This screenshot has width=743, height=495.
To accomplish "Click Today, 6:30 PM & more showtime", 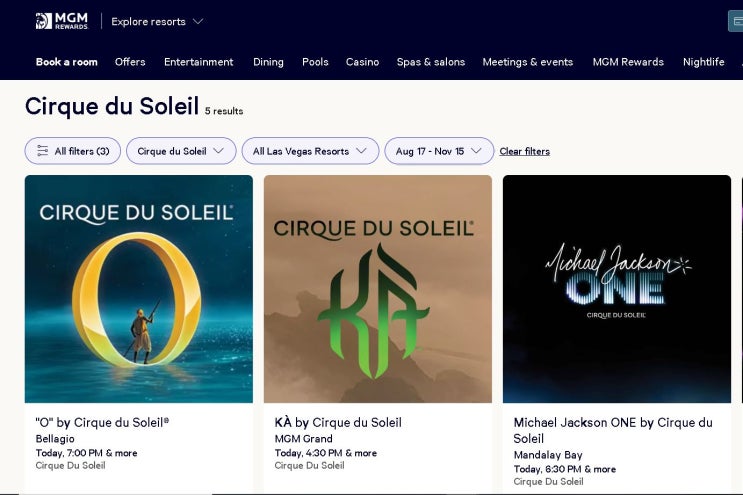I will click(x=564, y=469).
